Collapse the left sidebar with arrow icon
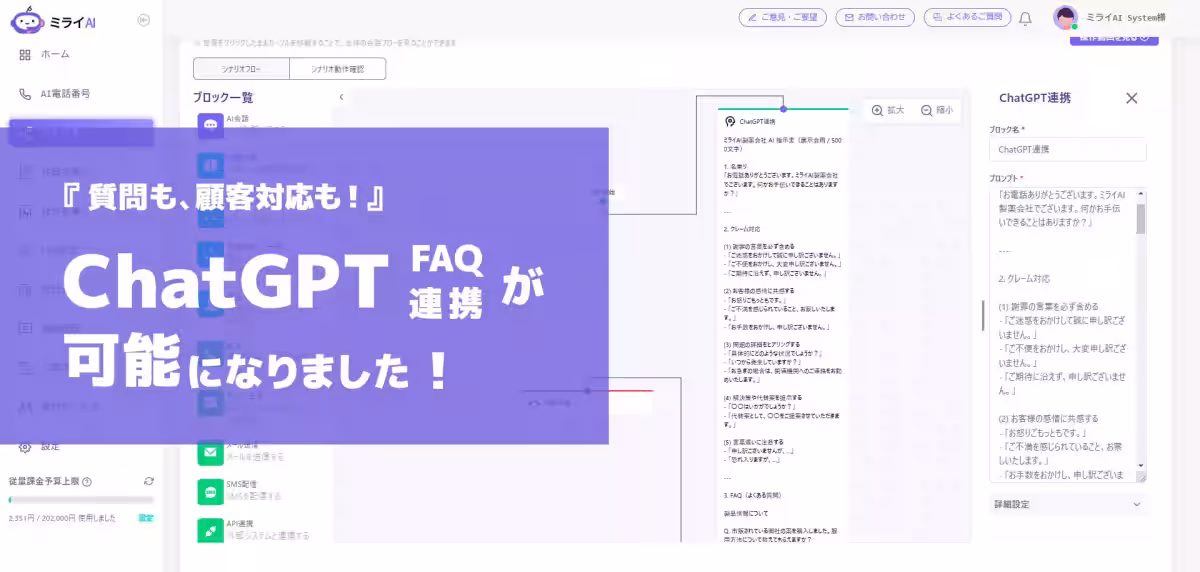1200x572 pixels. [143, 20]
